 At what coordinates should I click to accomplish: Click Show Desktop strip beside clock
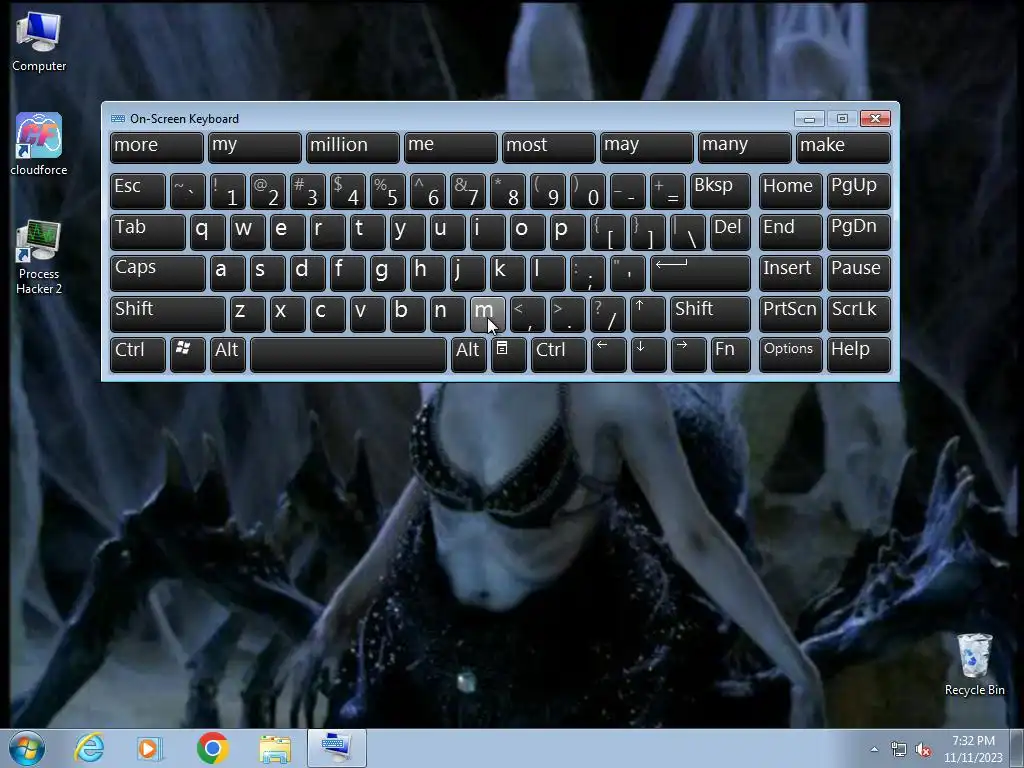pyautogui.click(x=1017, y=748)
